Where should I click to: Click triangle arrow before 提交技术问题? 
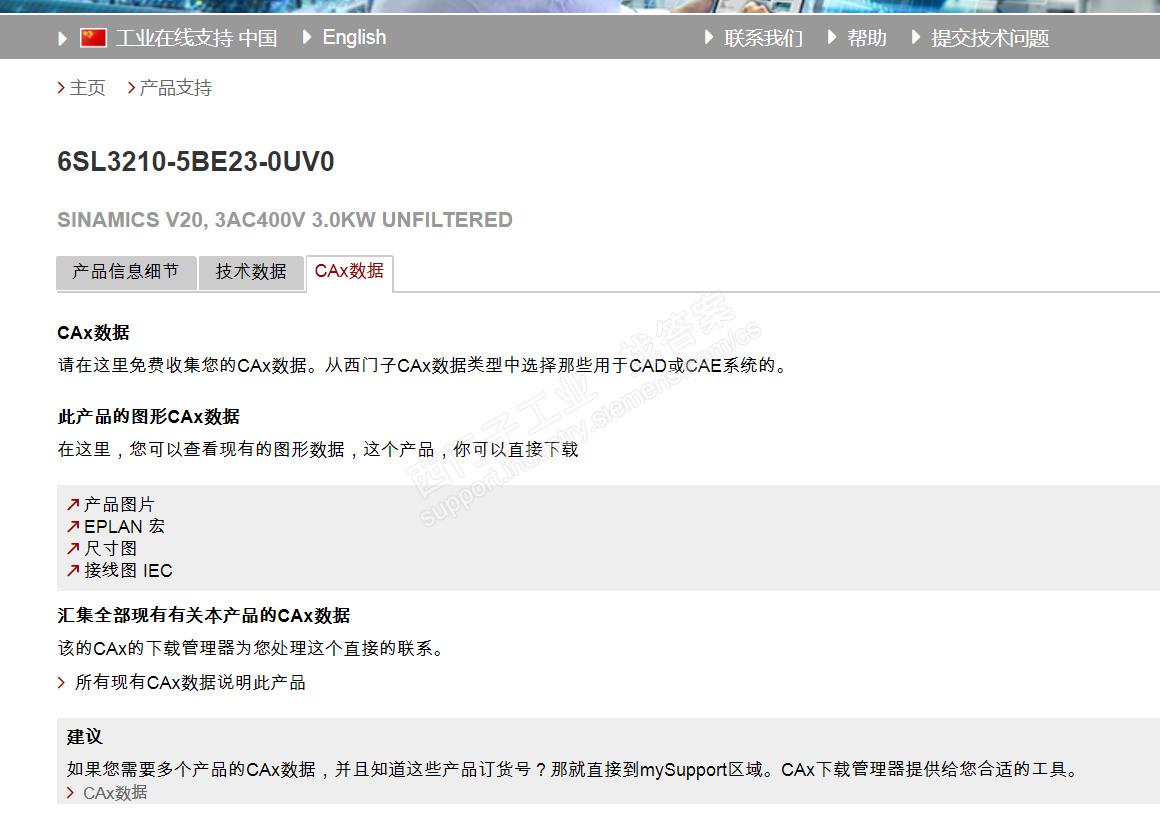pyautogui.click(x=916, y=37)
